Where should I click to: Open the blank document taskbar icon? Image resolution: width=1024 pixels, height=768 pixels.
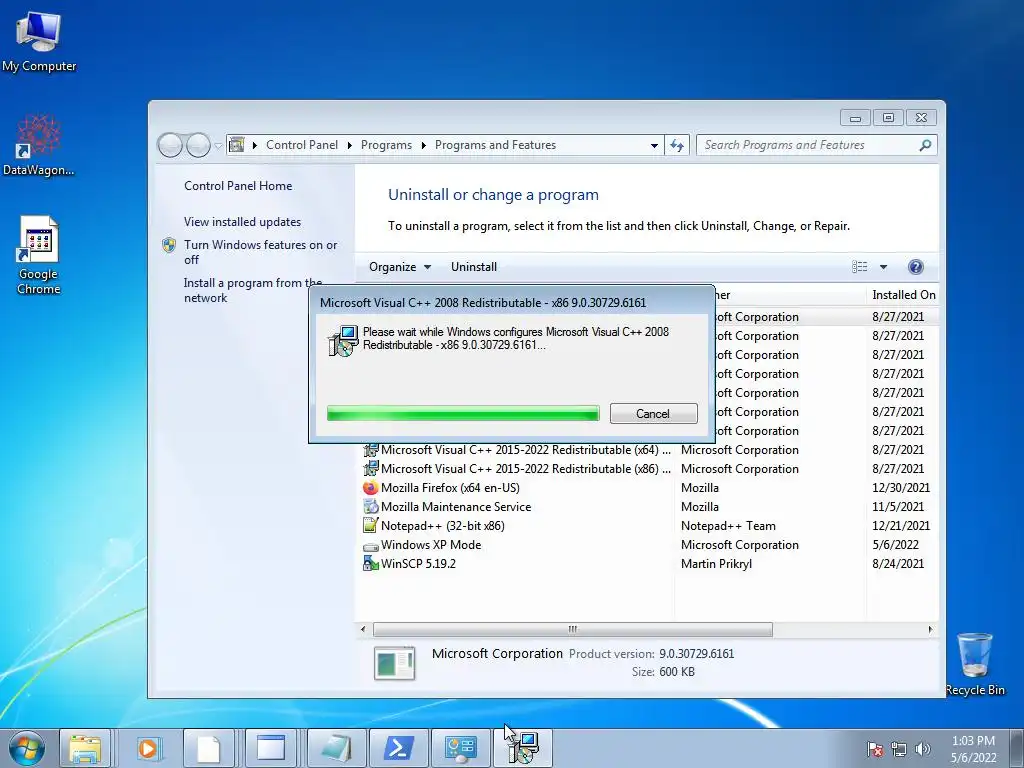209,748
